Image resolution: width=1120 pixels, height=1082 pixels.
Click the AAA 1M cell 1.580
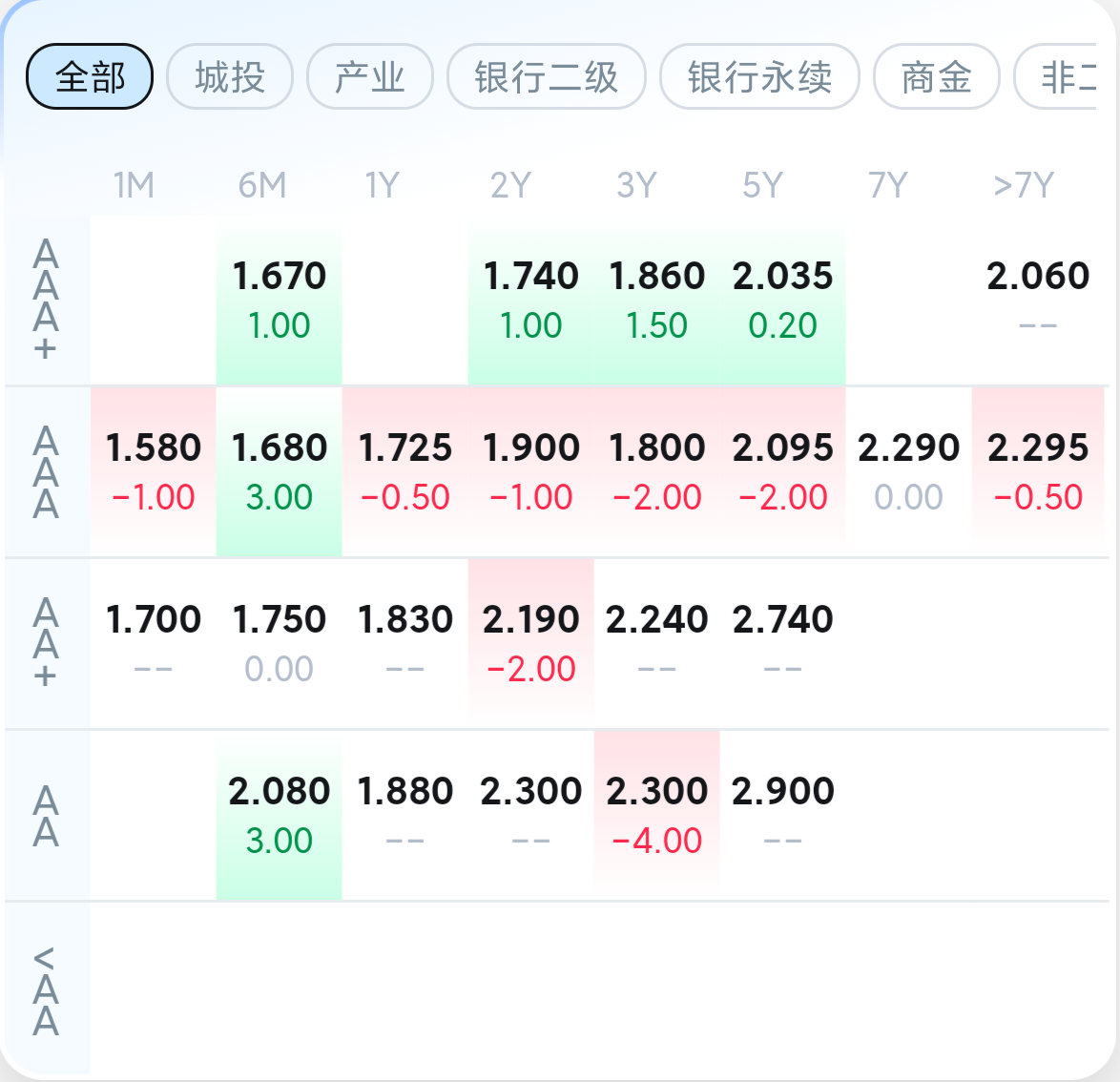click(154, 472)
